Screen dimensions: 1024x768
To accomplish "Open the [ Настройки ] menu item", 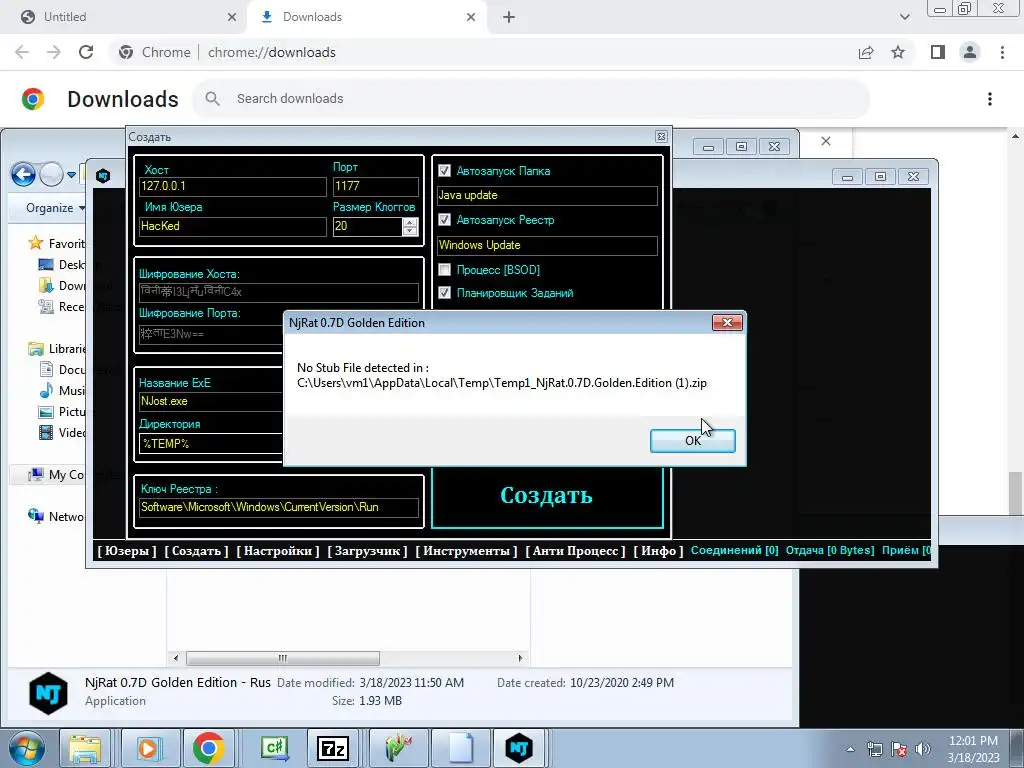I will (278, 551).
